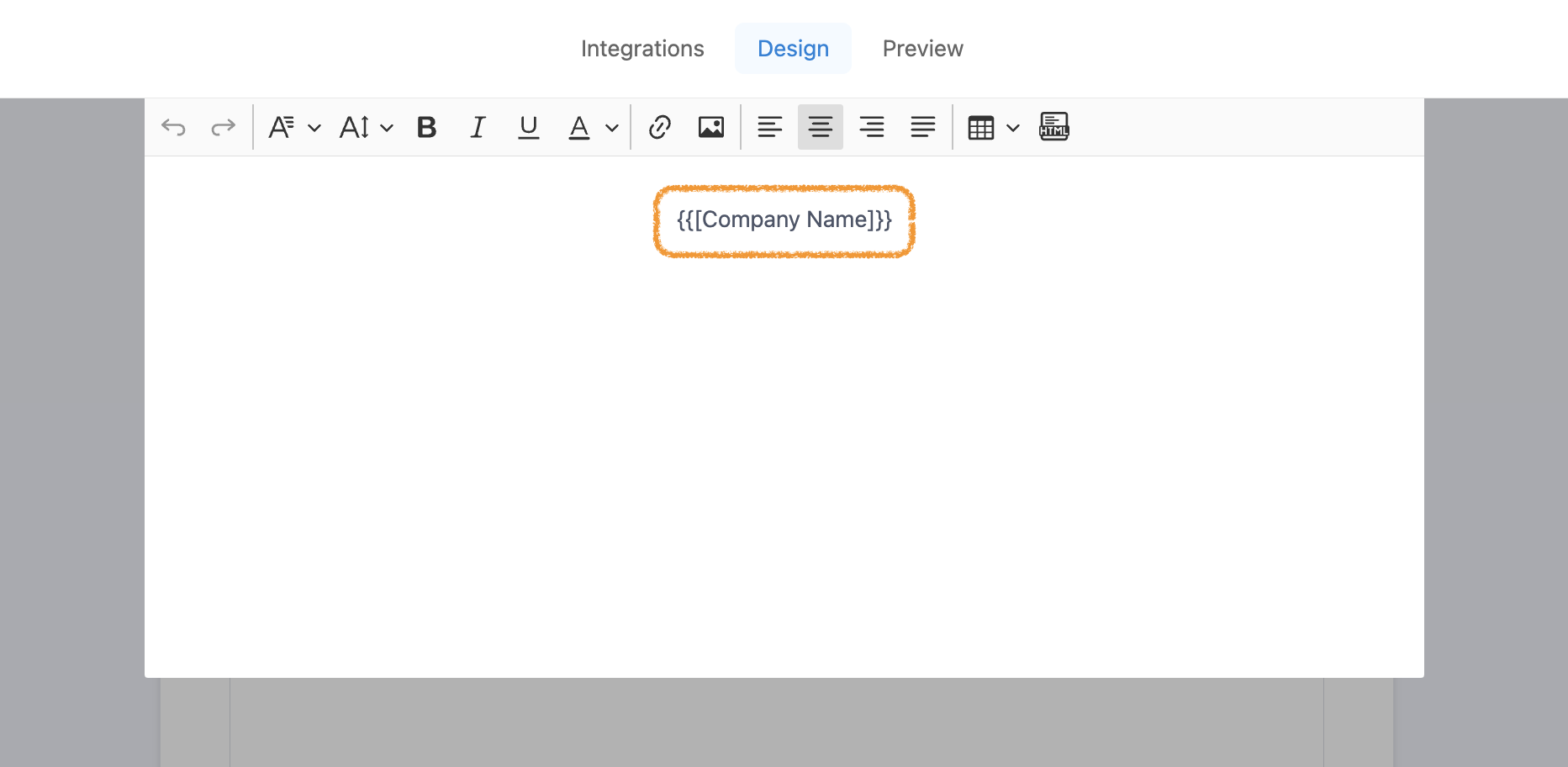Expand the font size dropdown arrow
Screen dimensions: 1568x767
click(387, 128)
